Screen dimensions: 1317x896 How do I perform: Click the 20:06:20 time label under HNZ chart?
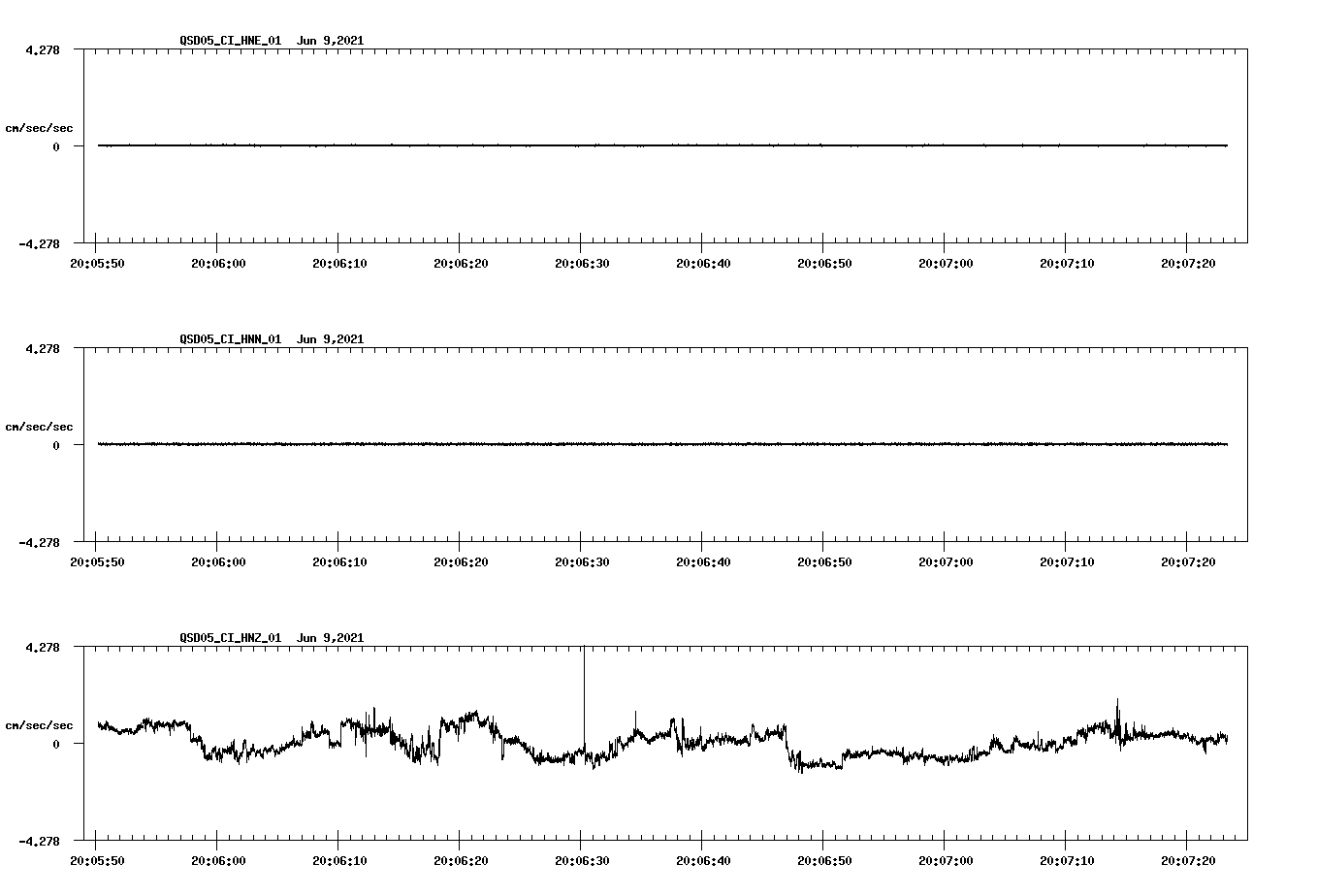click(x=461, y=860)
